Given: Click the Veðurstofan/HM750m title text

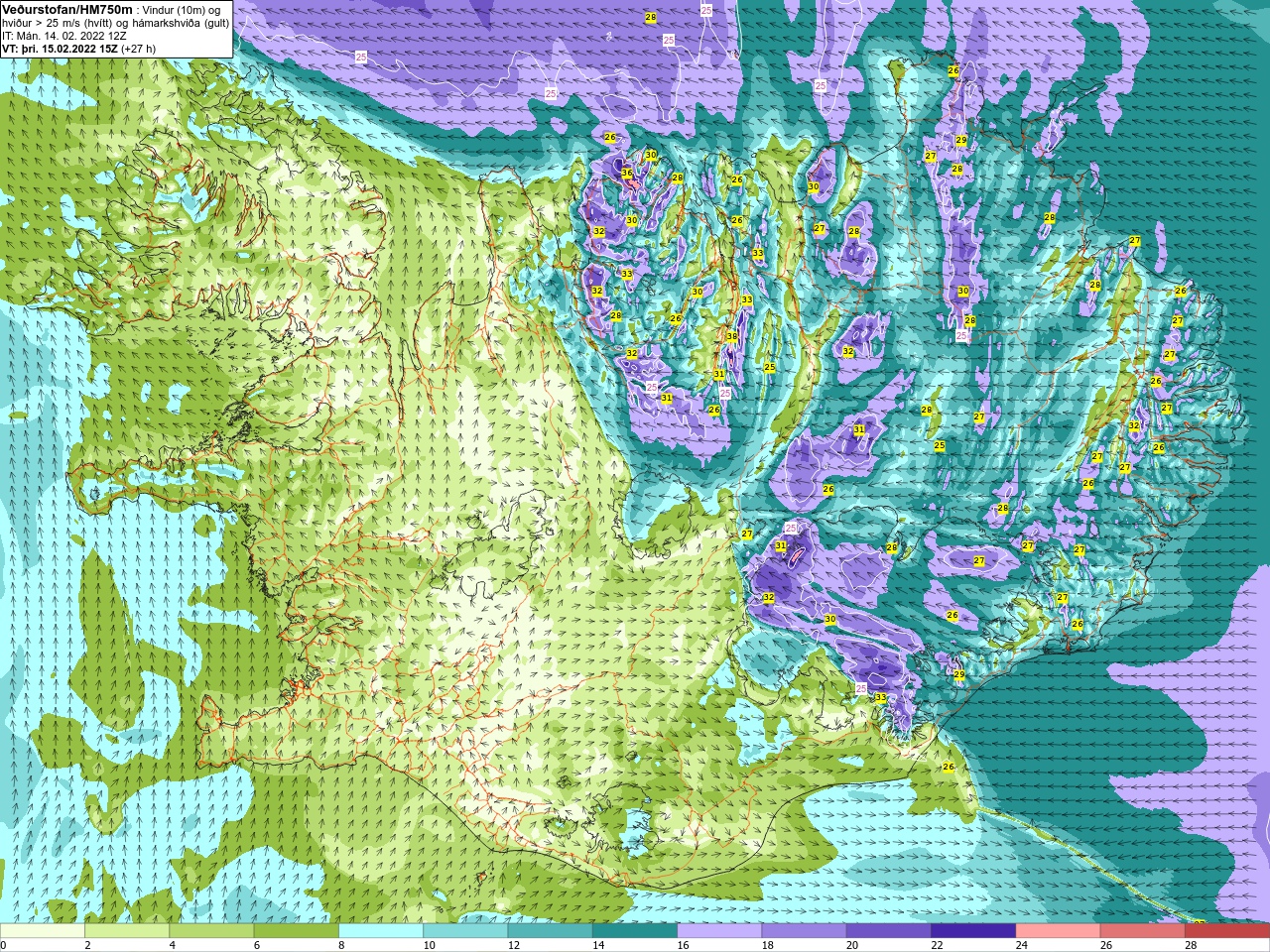Looking at the screenshot, I should 66,9.
